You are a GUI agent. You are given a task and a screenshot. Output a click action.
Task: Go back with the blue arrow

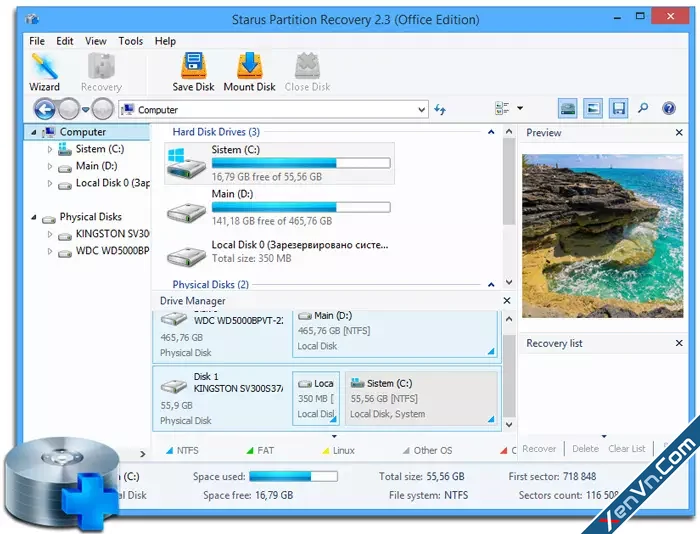(x=45, y=108)
